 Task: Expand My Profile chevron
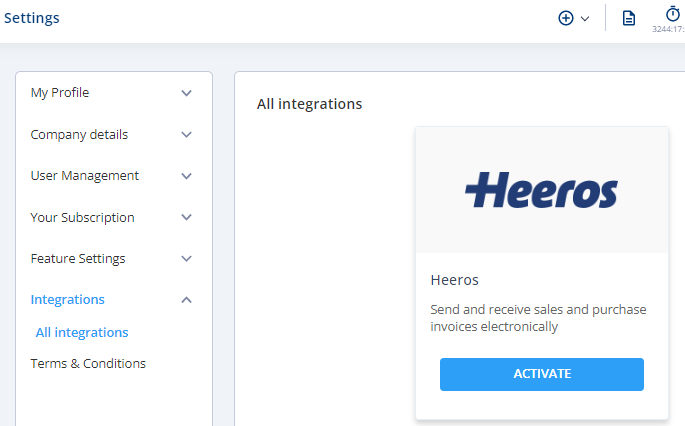click(x=187, y=93)
